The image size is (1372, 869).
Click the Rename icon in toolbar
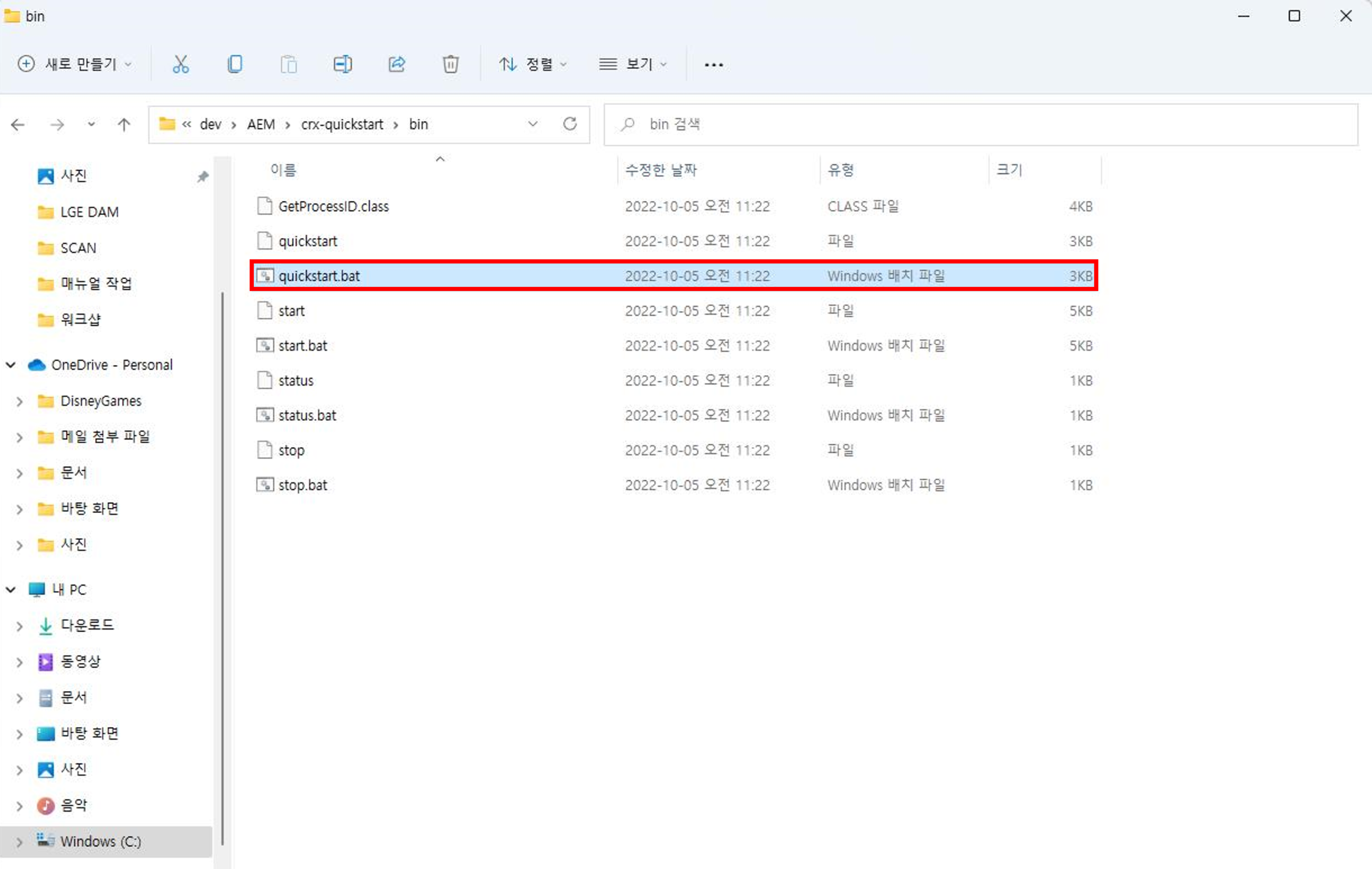pyautogui.click(x=342, y=64)
